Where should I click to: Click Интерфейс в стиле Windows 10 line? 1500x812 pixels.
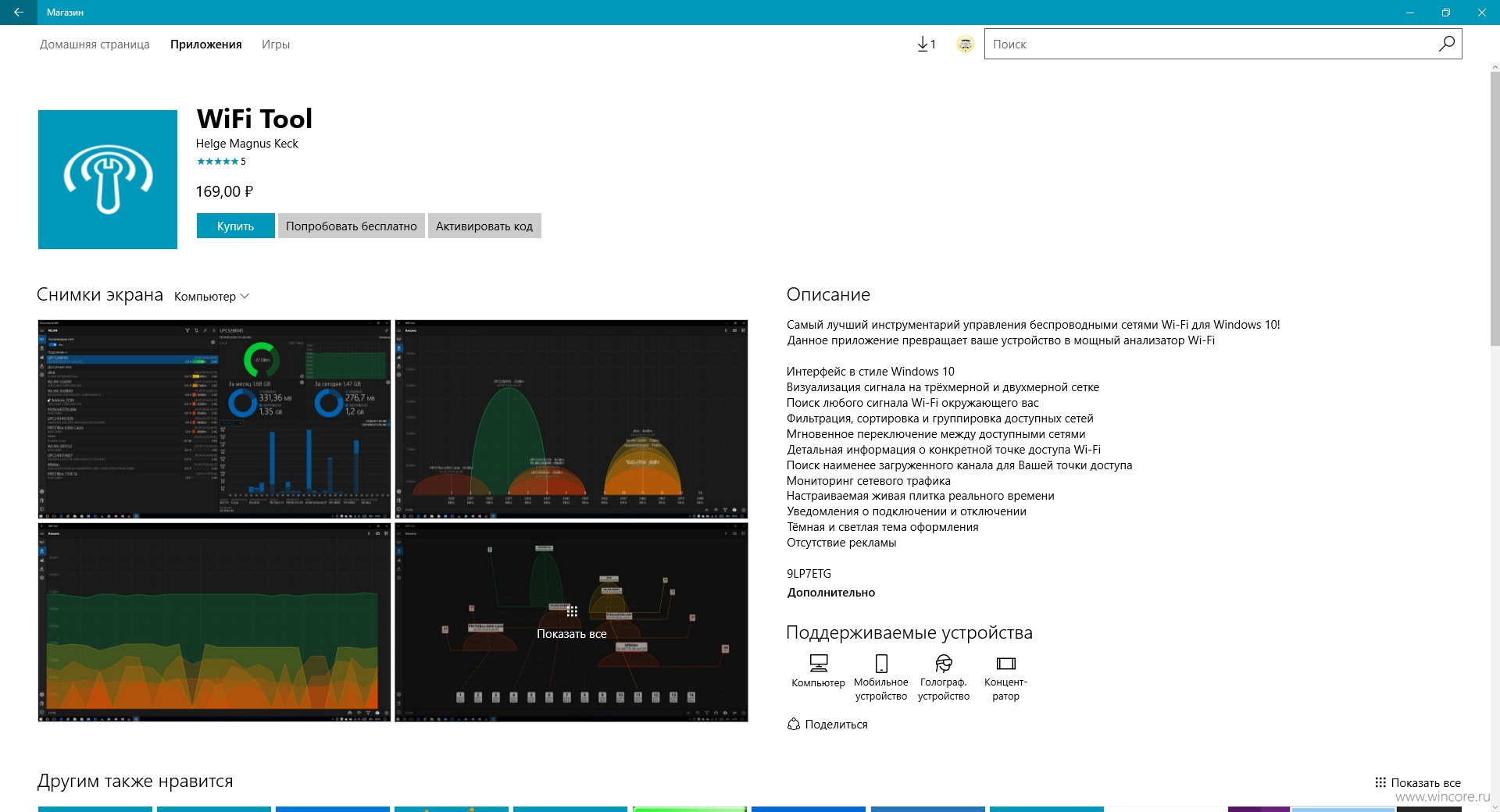[870, 372]
